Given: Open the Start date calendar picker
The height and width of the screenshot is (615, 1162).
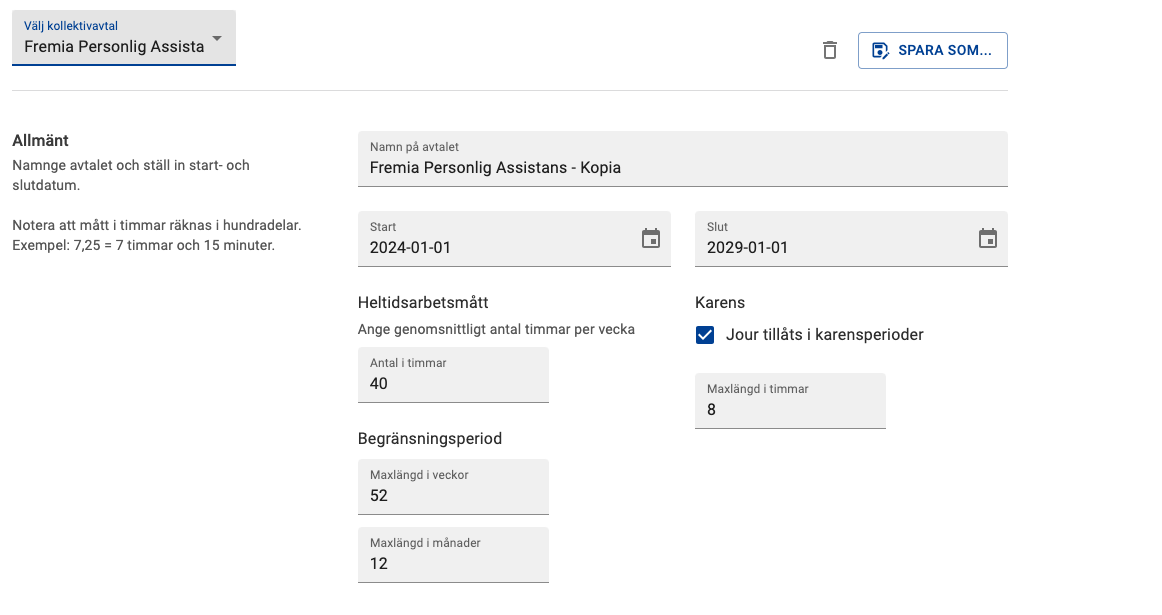Looking at the screenshot, I should 651,239.
